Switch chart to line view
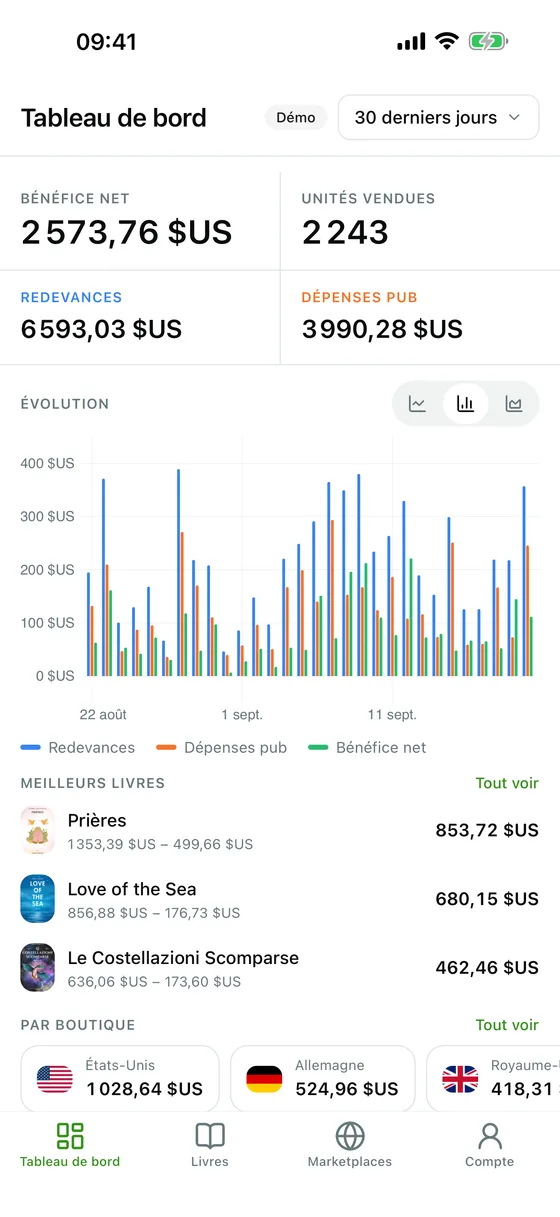This screenshot has width=560, height=1217. (x=418, y=404)
